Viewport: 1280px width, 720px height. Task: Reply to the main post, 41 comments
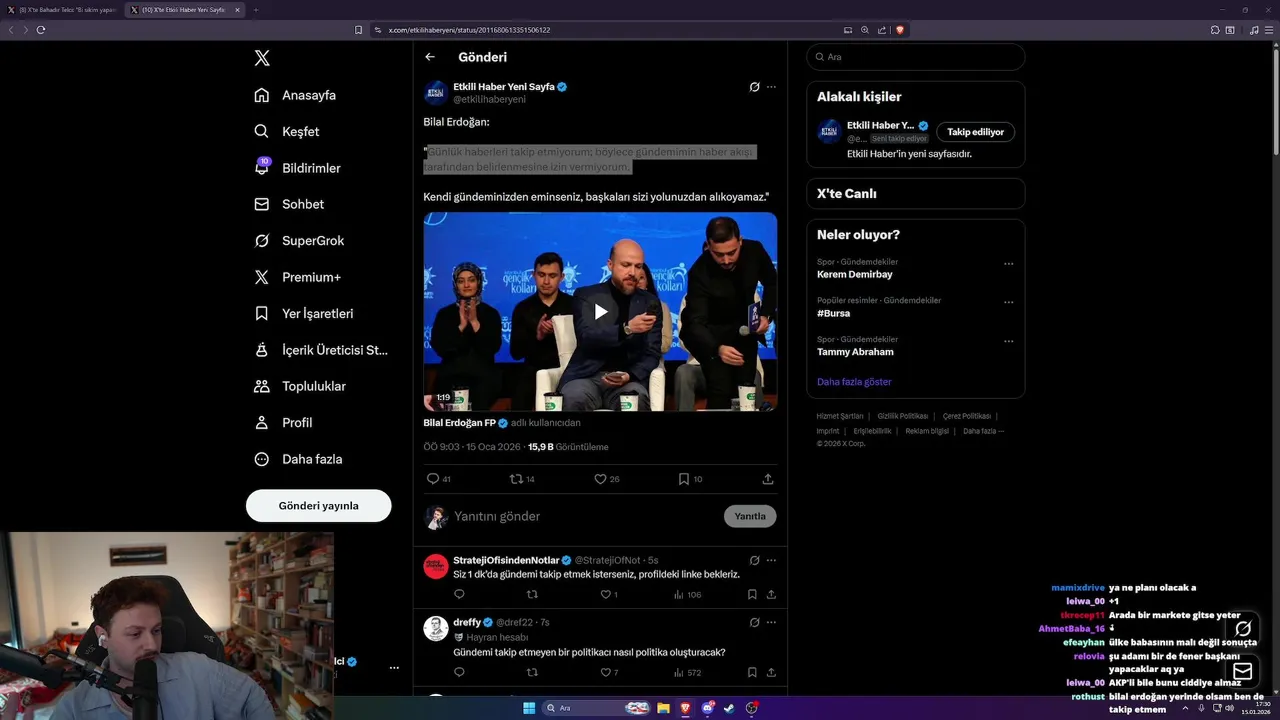[438, 479]
